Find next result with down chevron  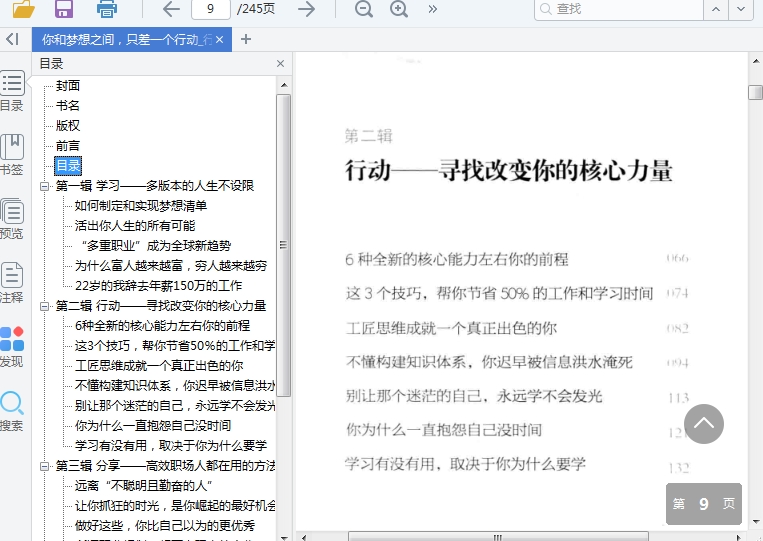(x=741, y=9)
